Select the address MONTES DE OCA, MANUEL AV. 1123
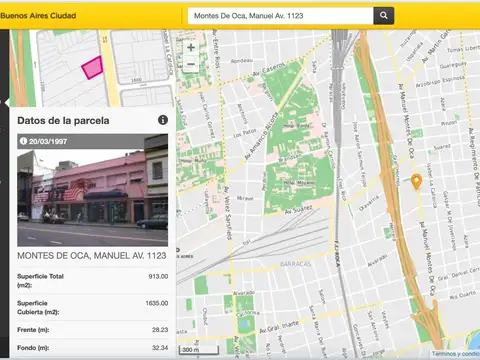The height and width of the screenshot is (360, 480). point(92,256)
